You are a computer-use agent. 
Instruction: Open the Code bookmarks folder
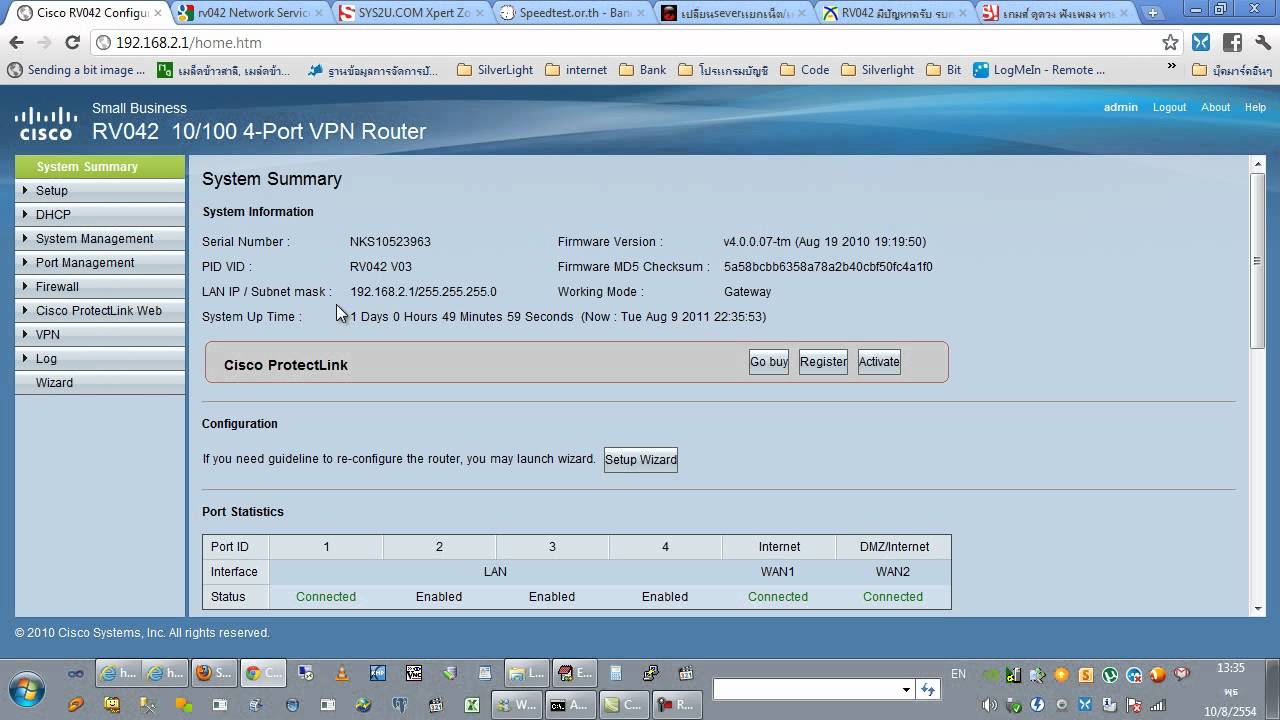(805, 70)
